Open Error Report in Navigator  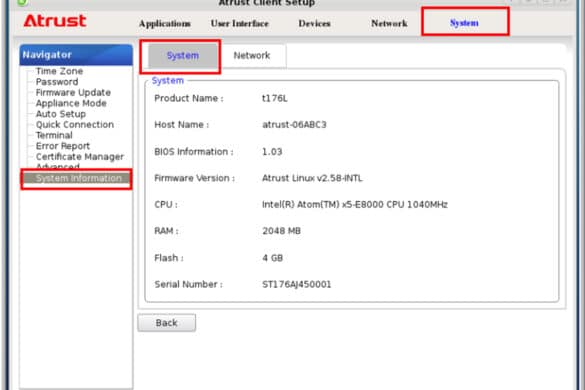63,146
